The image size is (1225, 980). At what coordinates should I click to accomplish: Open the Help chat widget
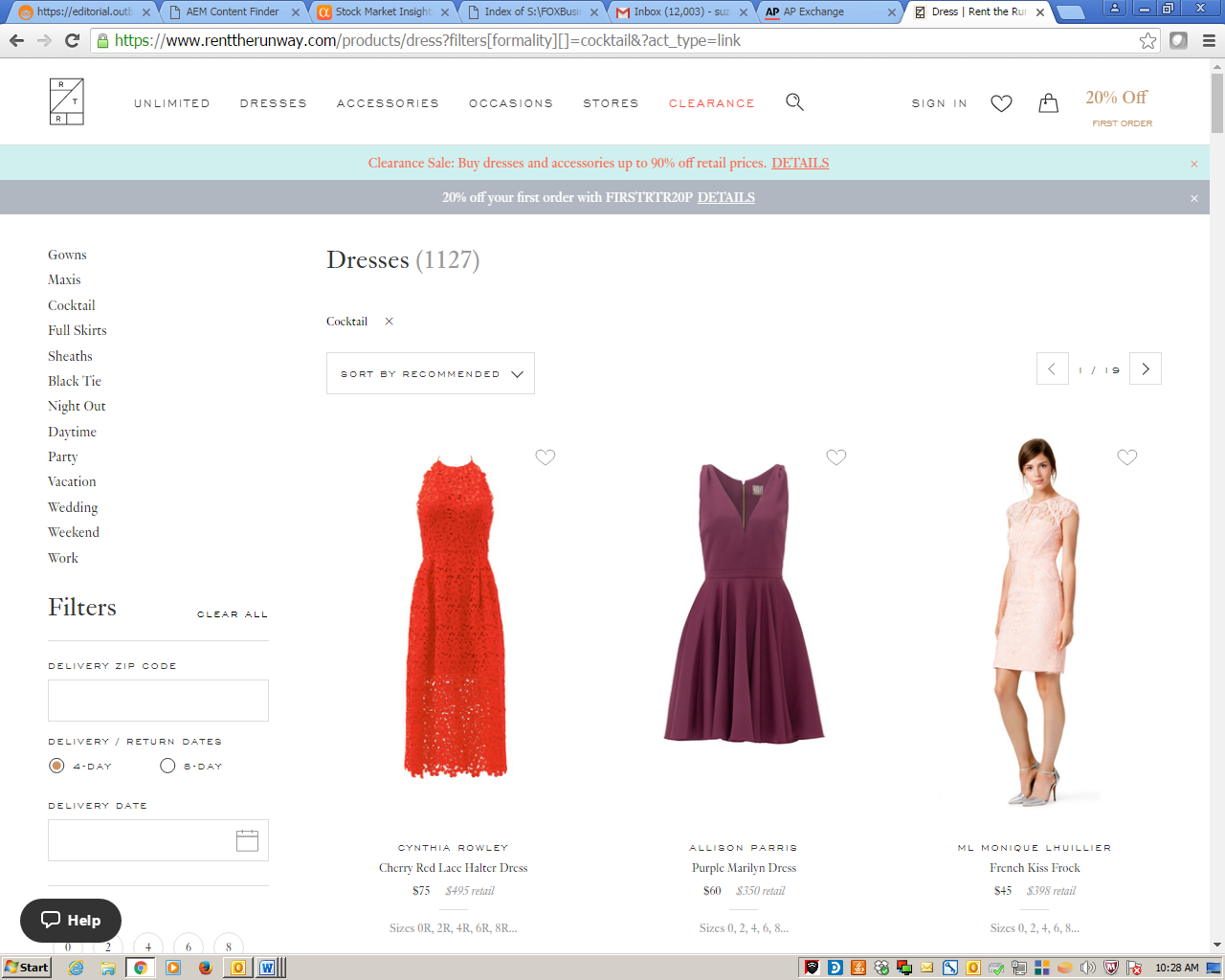coord(71,921)
